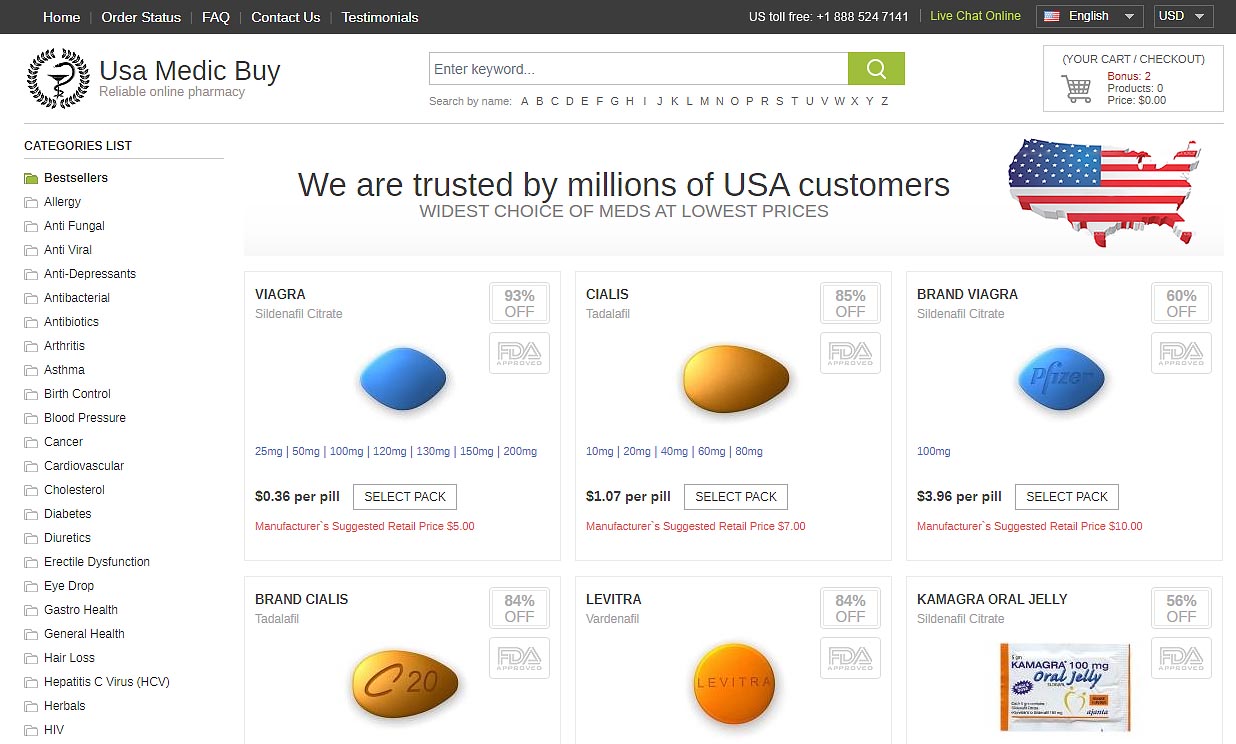The width and height of the screenshot is (1236, 744).
Task: Open Live Chat Online link
Action: point(975,16)
